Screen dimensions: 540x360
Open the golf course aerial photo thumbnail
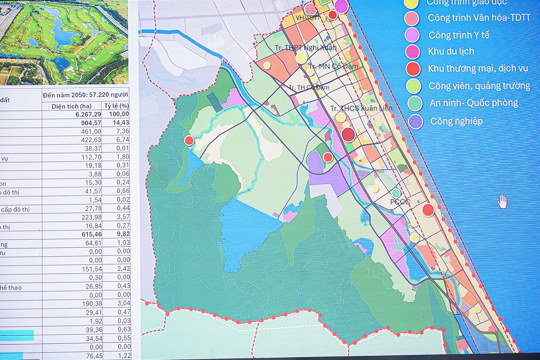pos(64,41)
